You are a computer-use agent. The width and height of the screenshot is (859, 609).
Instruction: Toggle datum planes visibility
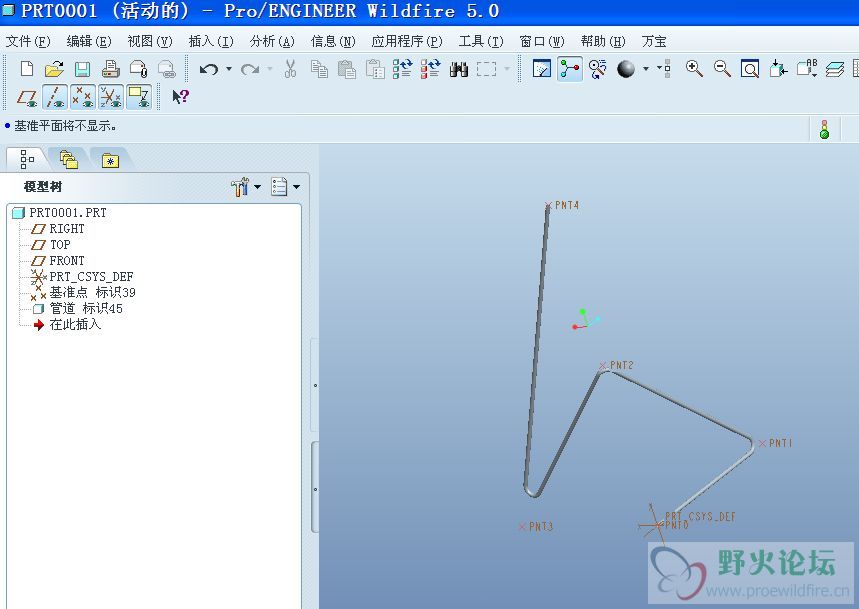coord(27,97)
